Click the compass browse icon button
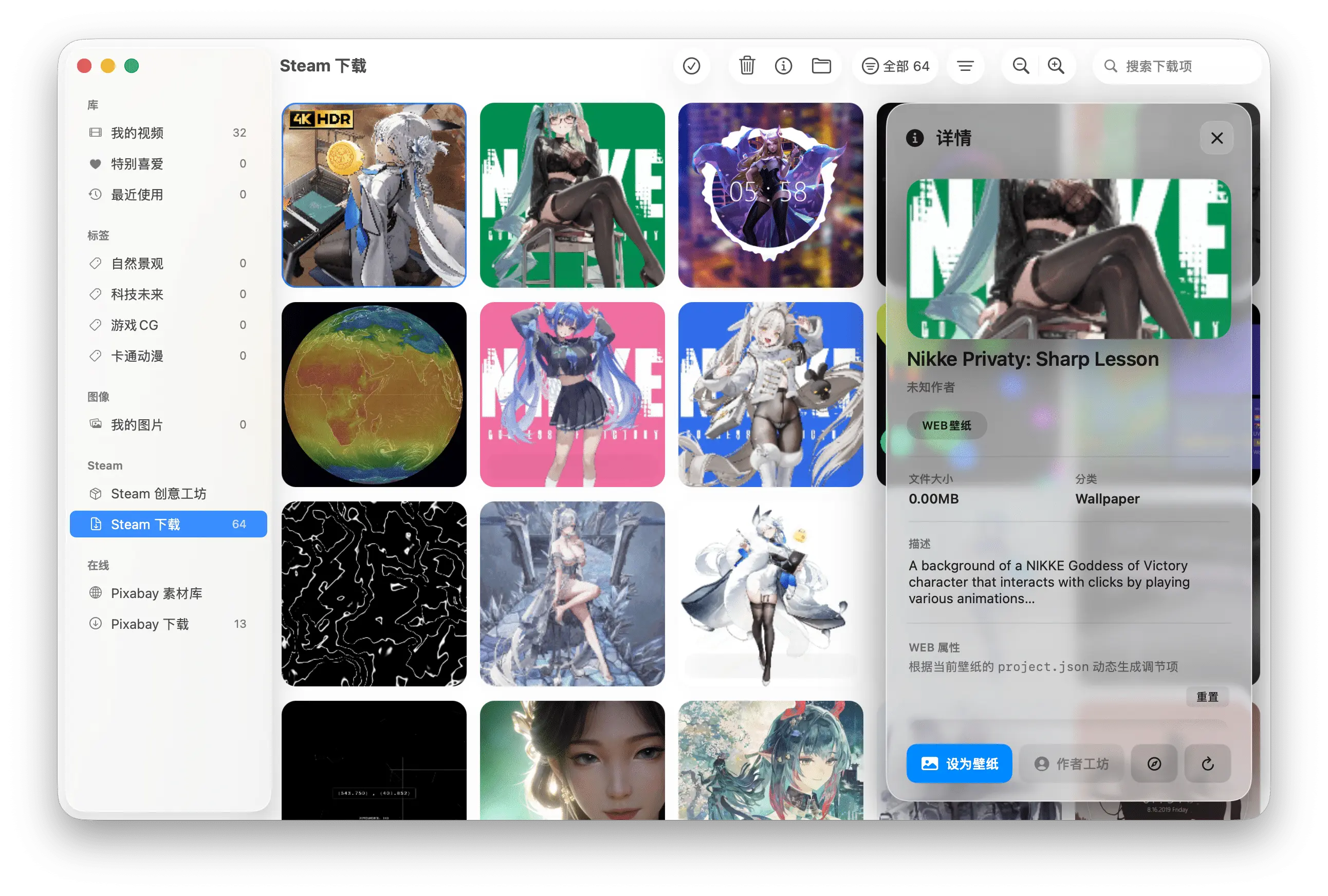 pos(1154,763)
